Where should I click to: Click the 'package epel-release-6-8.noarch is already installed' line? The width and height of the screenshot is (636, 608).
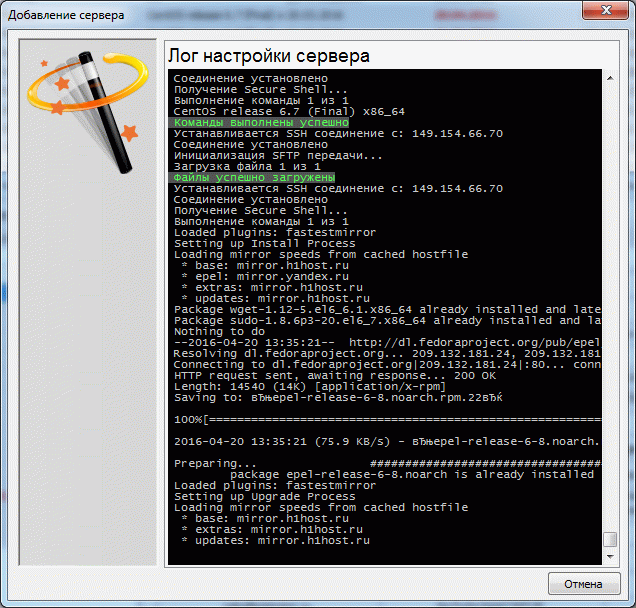pyautogui.click(x=412, y=475)
